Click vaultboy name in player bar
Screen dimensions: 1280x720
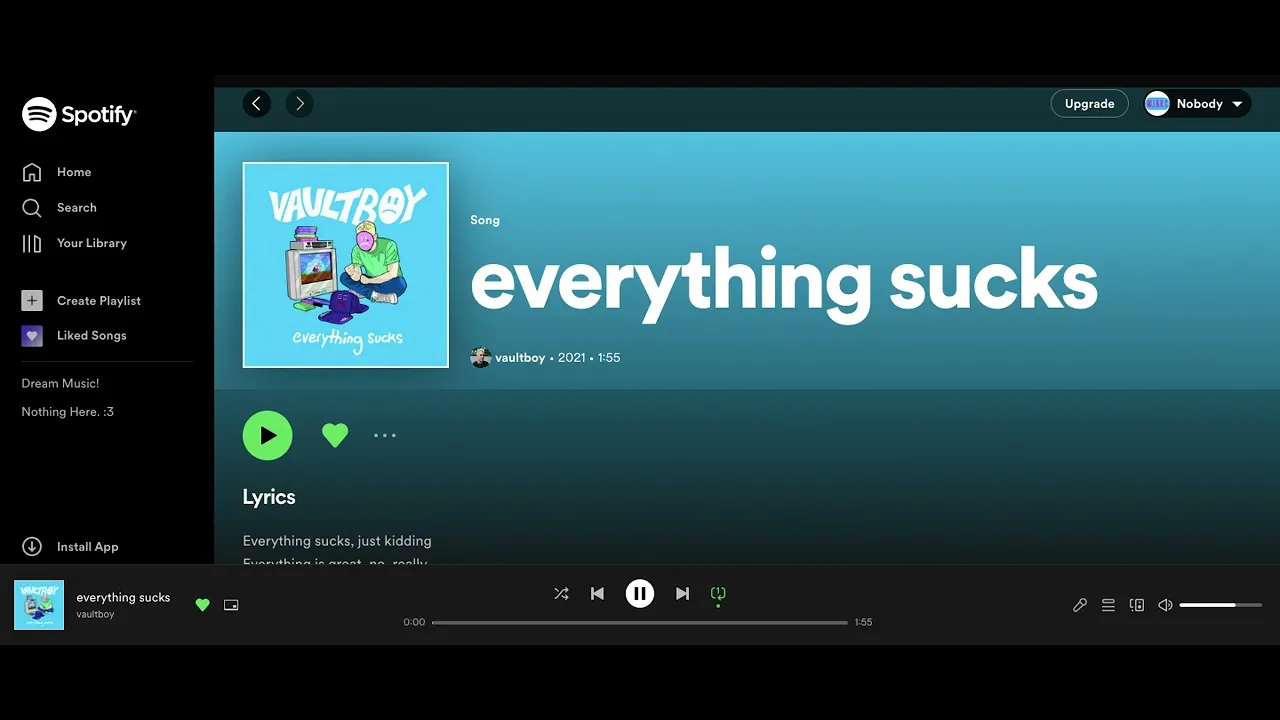[95, 614]
